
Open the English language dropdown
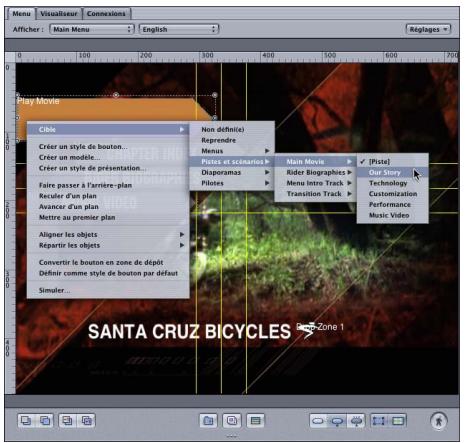point(179,29)
